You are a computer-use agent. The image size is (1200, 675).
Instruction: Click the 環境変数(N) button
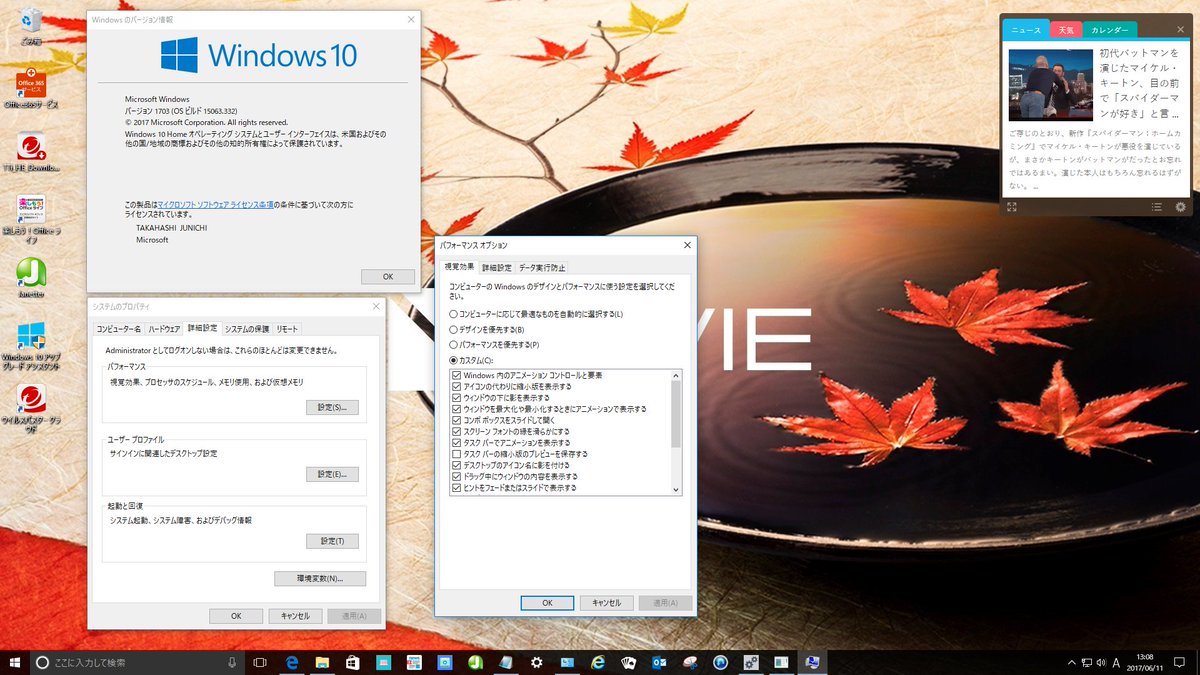tap(320, 579)
